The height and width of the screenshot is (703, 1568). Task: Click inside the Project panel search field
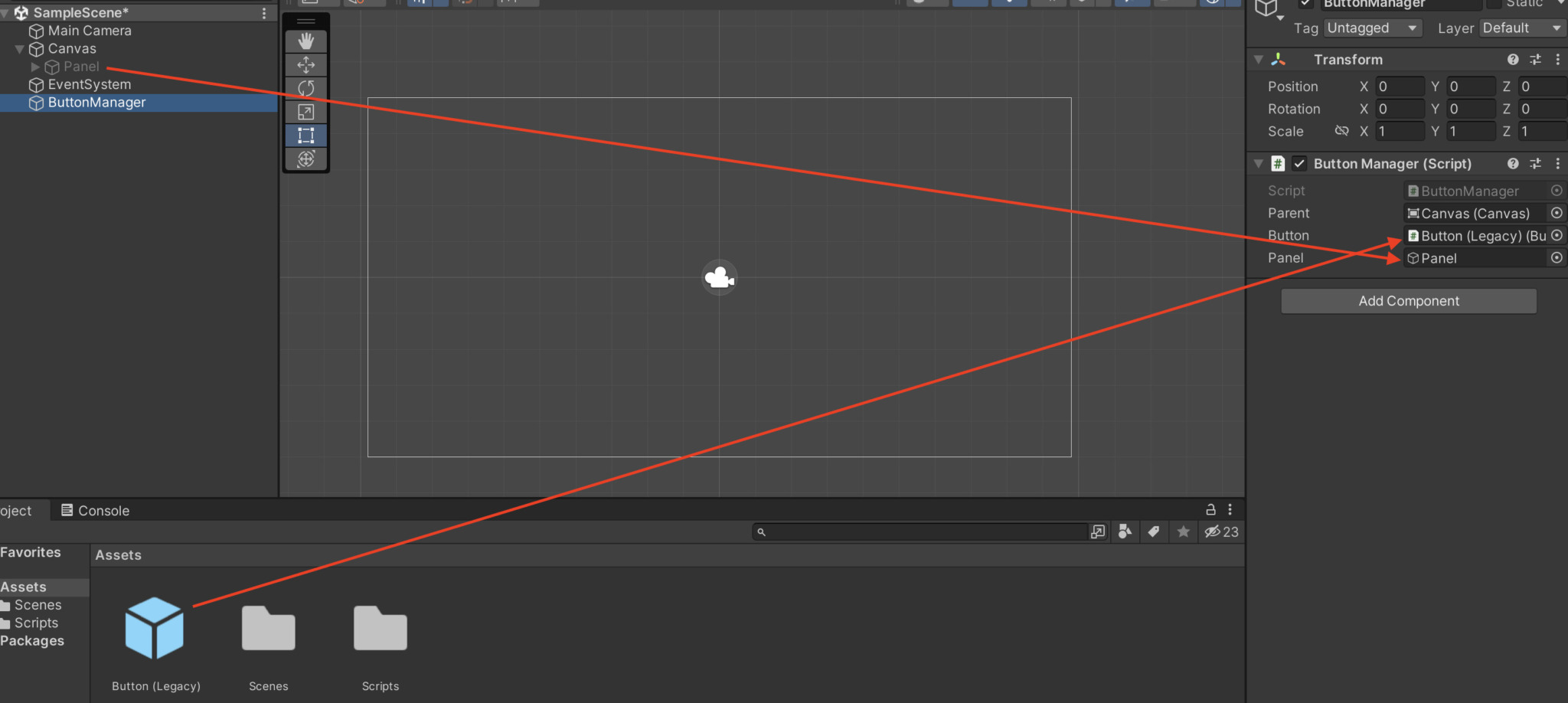pyautogui.click(x=919, y=531)
